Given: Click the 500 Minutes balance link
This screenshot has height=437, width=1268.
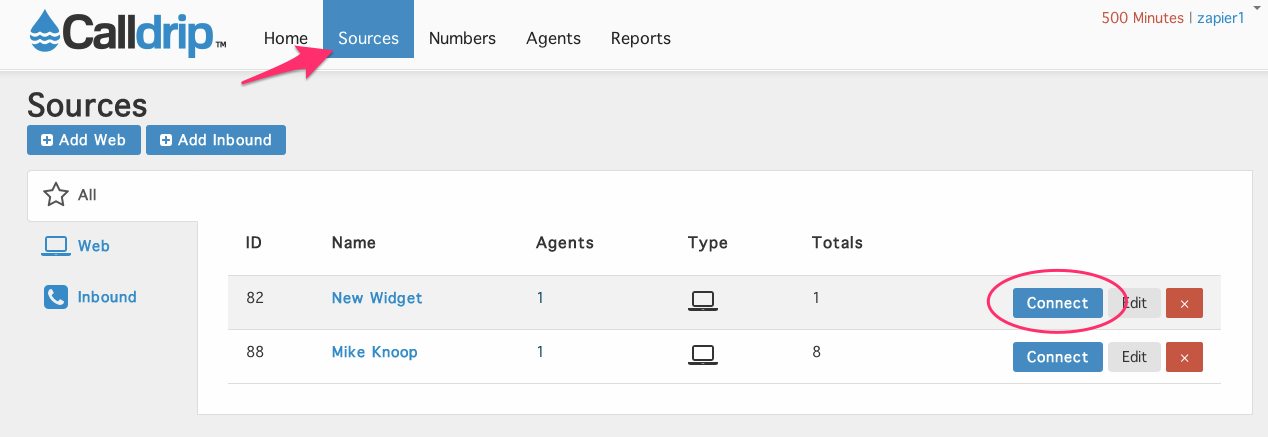Looking at the screenshot, I should tap(1142, 18).
